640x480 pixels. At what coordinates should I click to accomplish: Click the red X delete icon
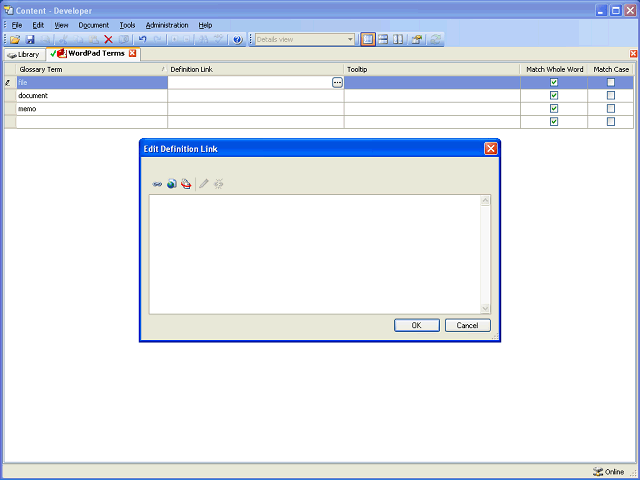(108, 40)
